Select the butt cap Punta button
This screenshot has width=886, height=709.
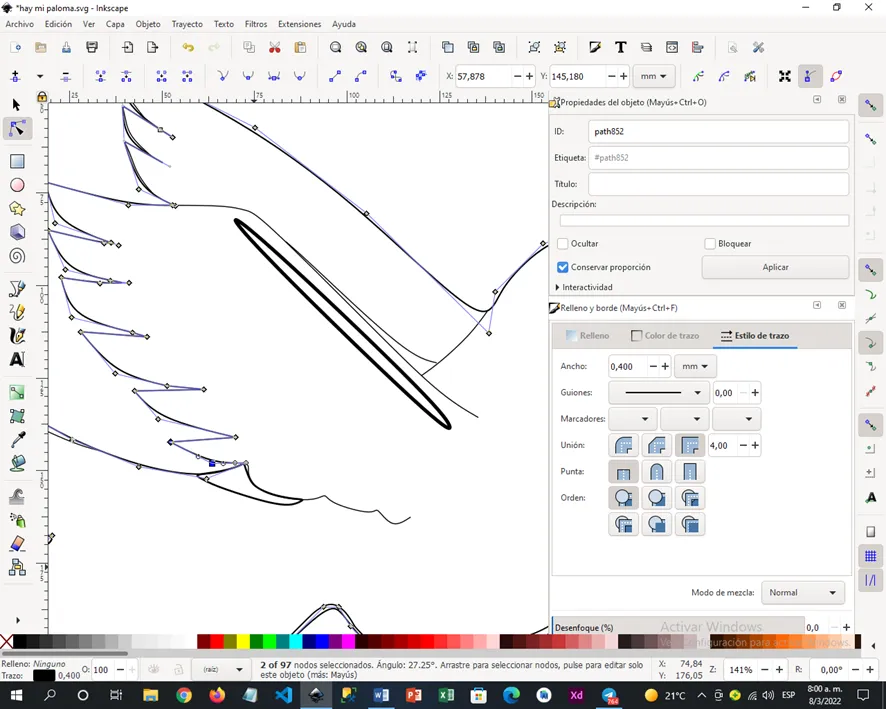tap(623, 472)
